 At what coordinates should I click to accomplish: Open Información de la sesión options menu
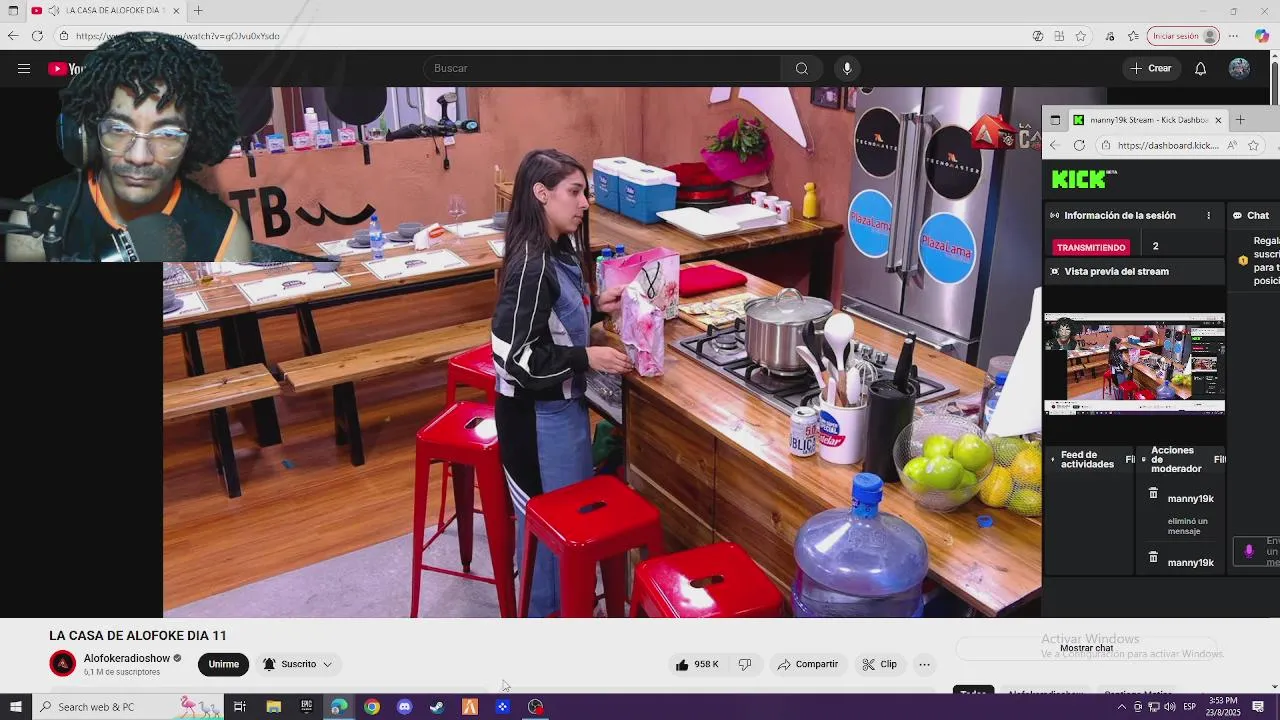pyautogui.click(x=1208, y=215)
